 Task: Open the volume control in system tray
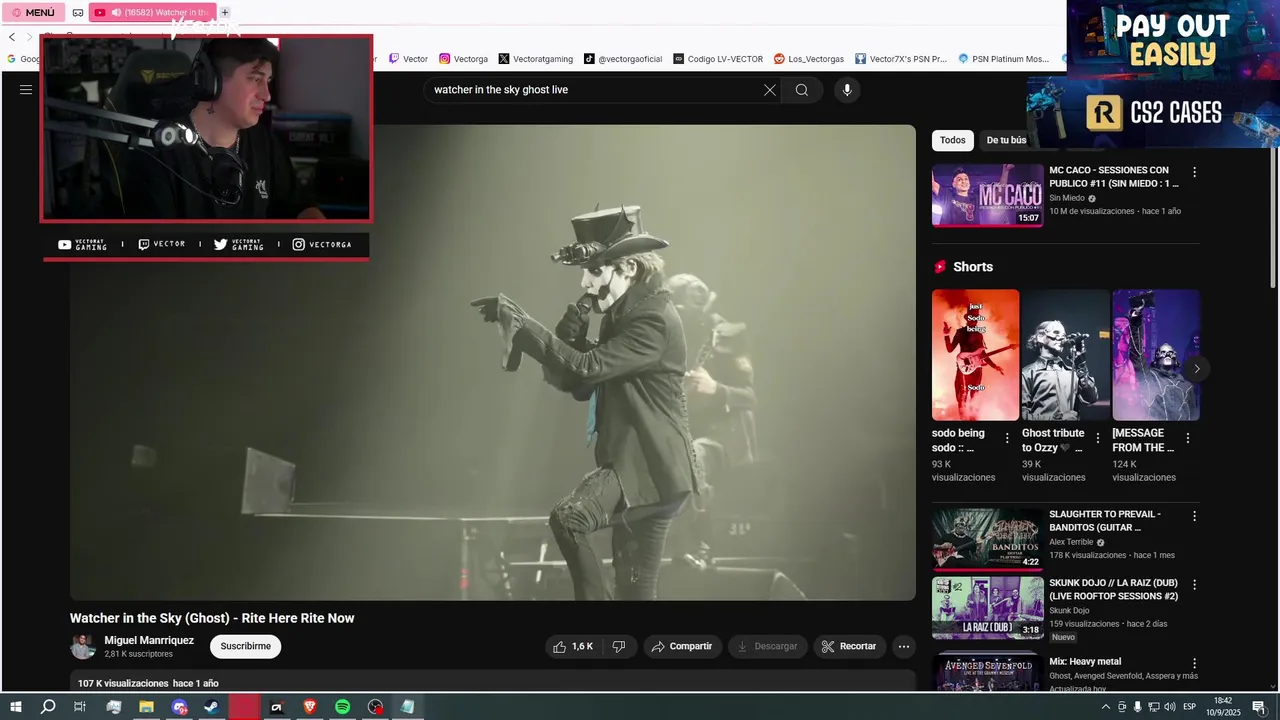pos(1170,707)
